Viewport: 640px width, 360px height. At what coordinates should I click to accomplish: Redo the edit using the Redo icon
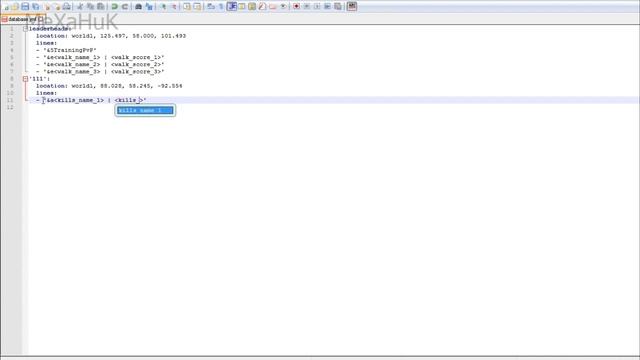pyautogui.click(x=125, y=7)
